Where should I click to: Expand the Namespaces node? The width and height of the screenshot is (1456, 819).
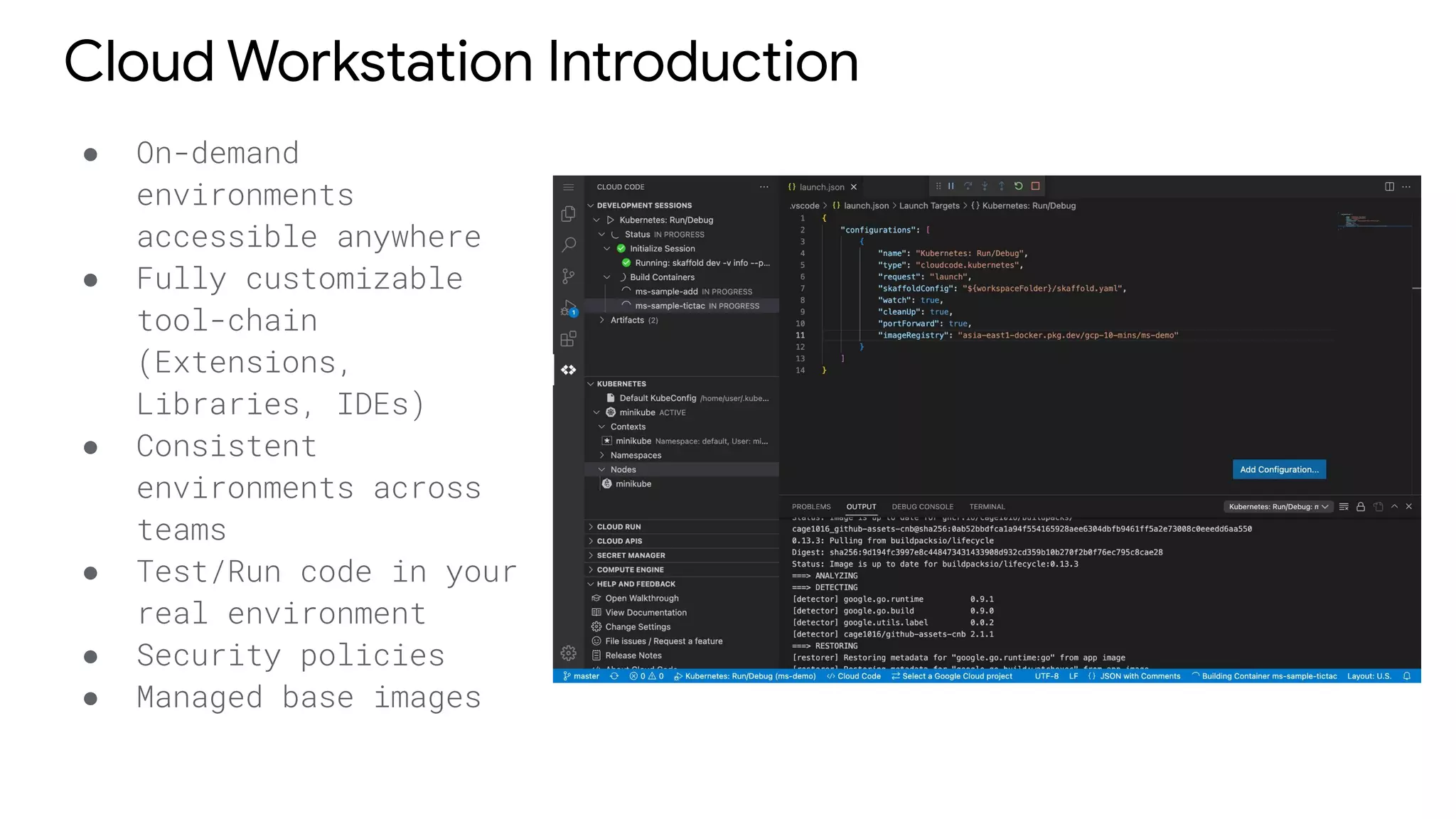(x=602, y=455)
